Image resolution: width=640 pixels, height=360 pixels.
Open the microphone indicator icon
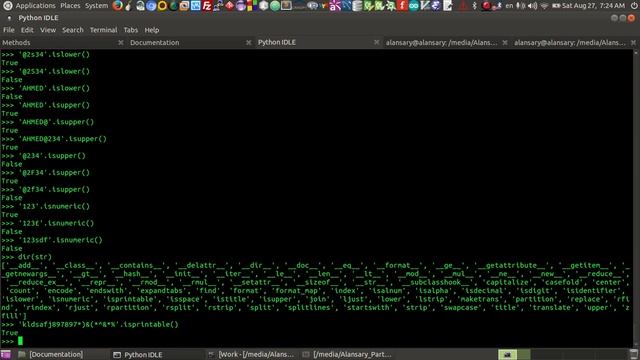pos(520,6)
